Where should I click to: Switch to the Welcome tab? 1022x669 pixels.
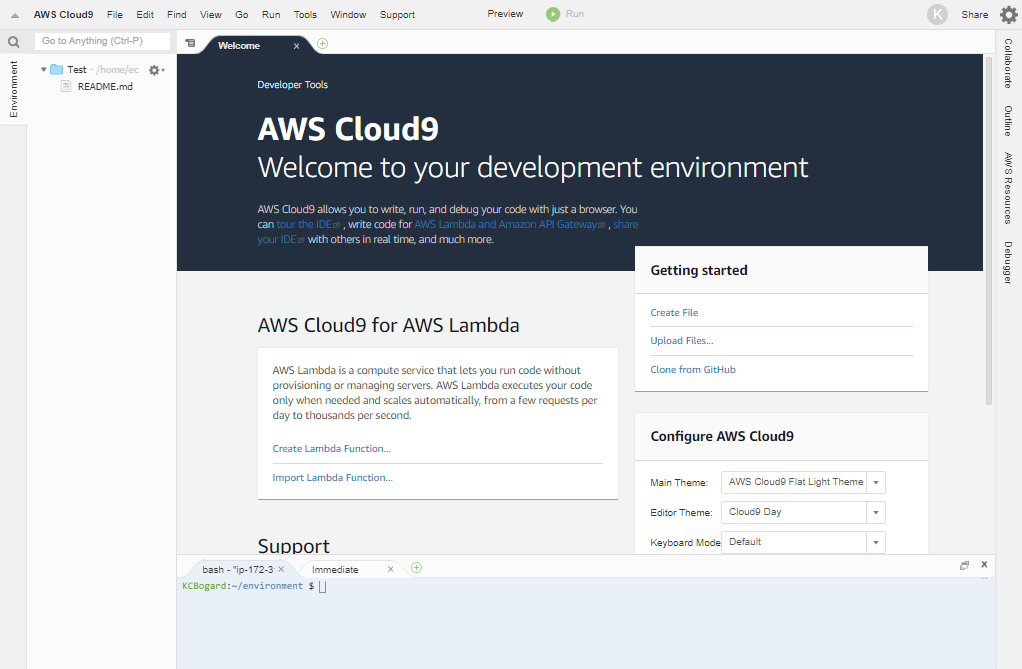pyautogui.click(x=239, y=46)
